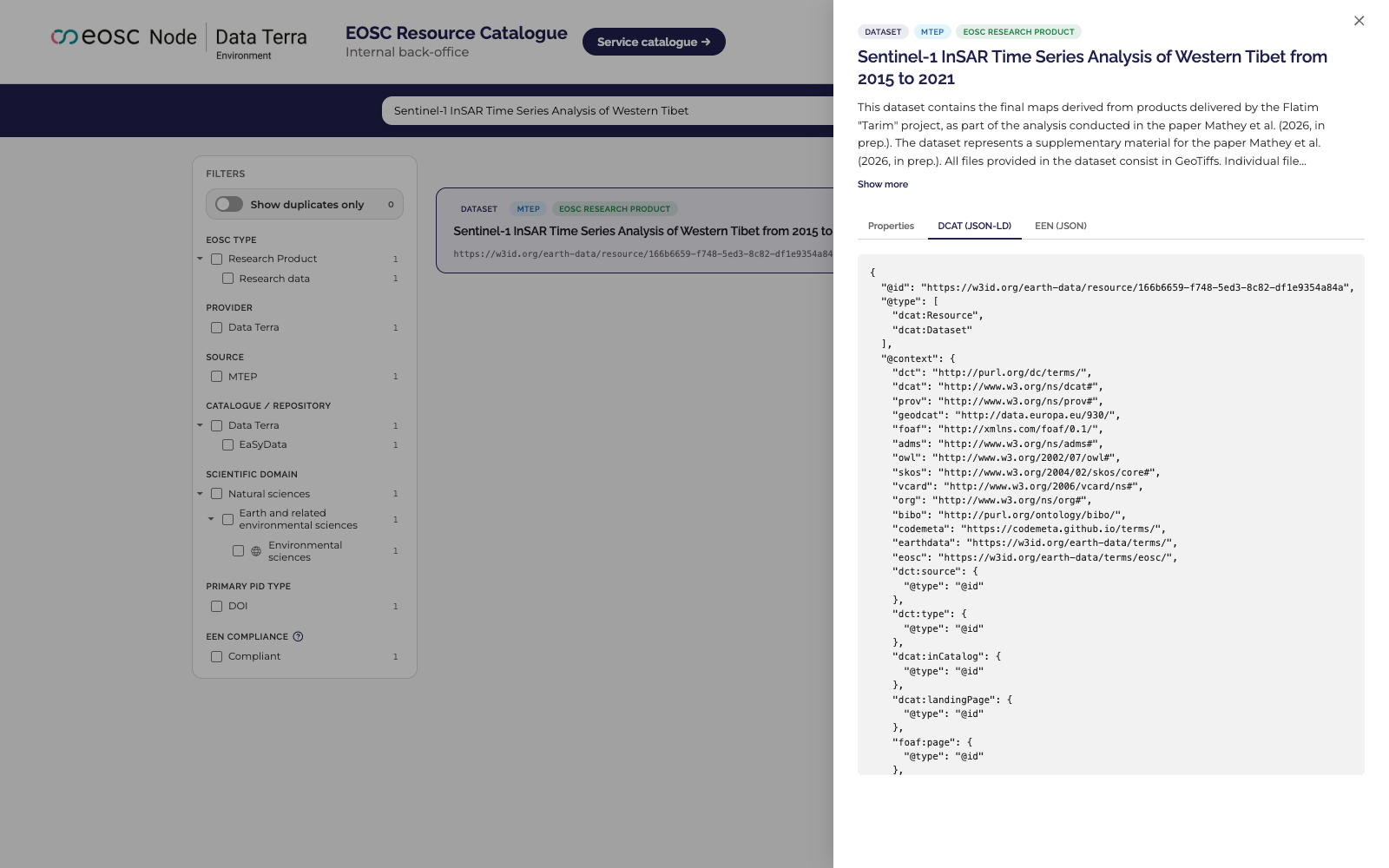This screenshot has width=1389, height=868.
Task: Close the dataset details side panel
Action: pyautogui.click(x=1359, y=21)
